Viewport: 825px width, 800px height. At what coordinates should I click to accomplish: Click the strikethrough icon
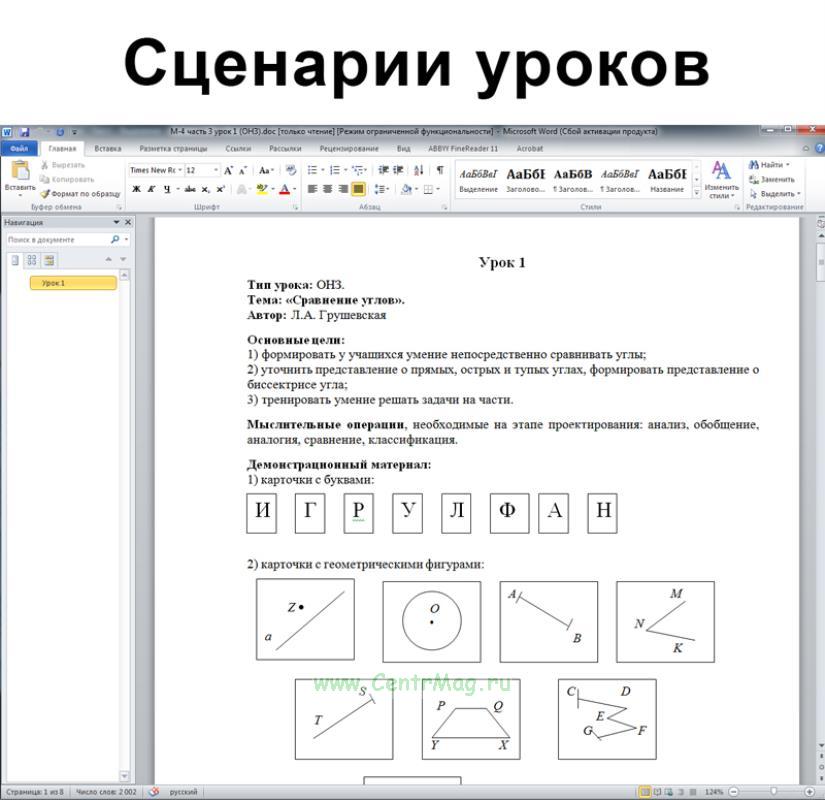(x=190, y=189)
